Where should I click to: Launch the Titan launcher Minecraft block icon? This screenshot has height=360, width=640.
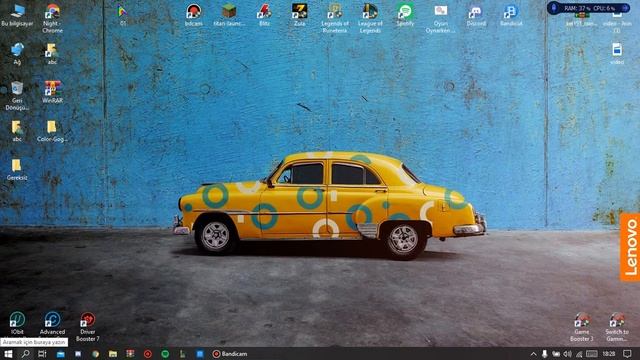[229, 16]
